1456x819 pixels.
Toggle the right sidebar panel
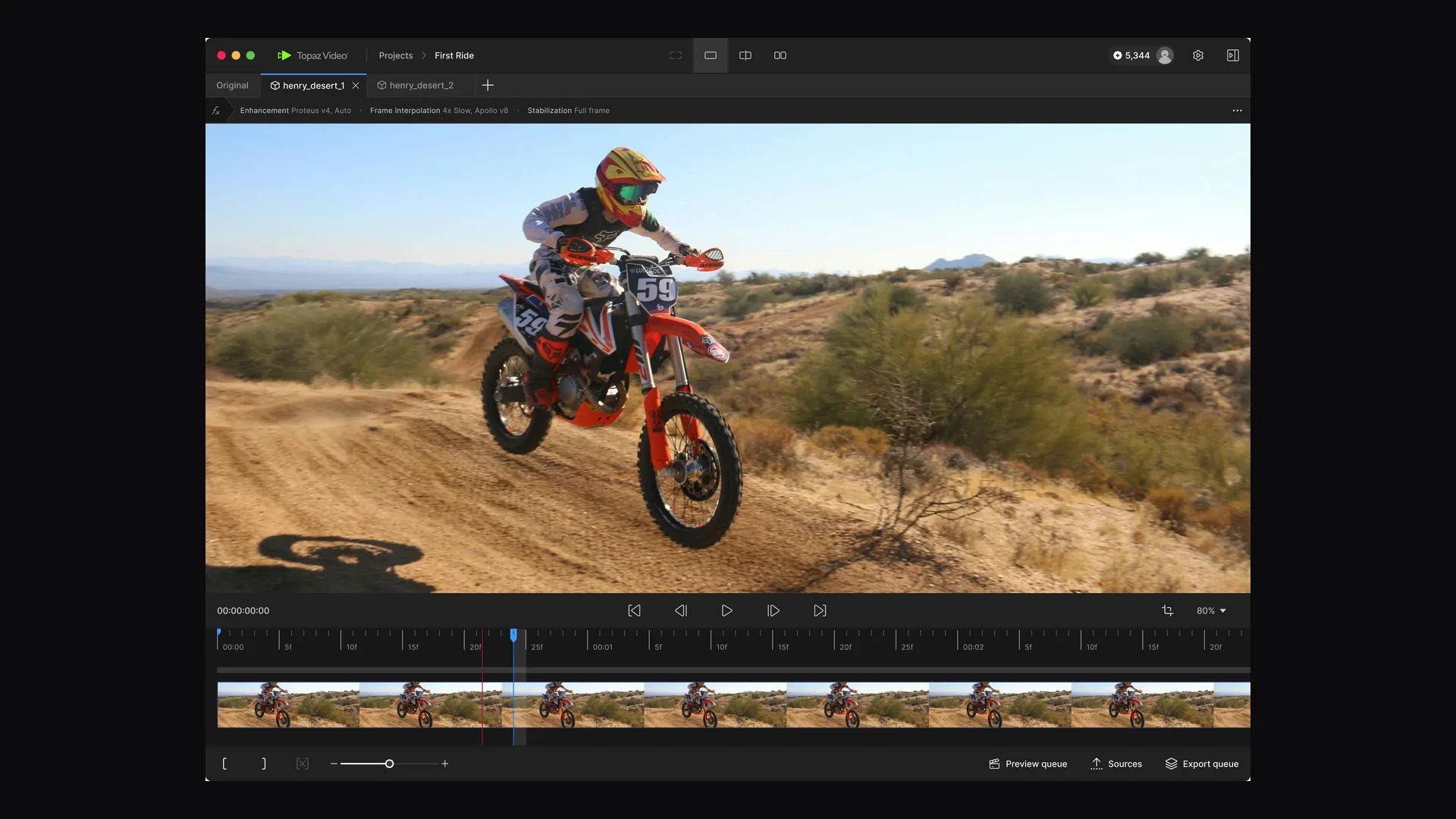(x=1233, y=55)
